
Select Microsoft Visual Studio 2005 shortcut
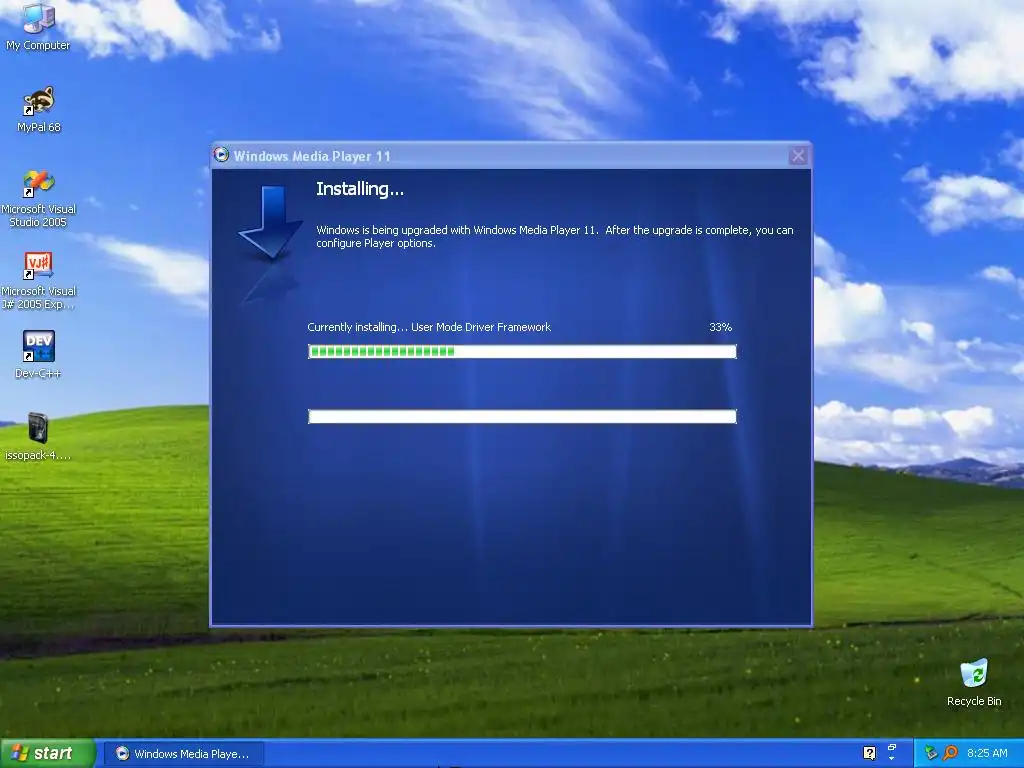tap(39, 198)
